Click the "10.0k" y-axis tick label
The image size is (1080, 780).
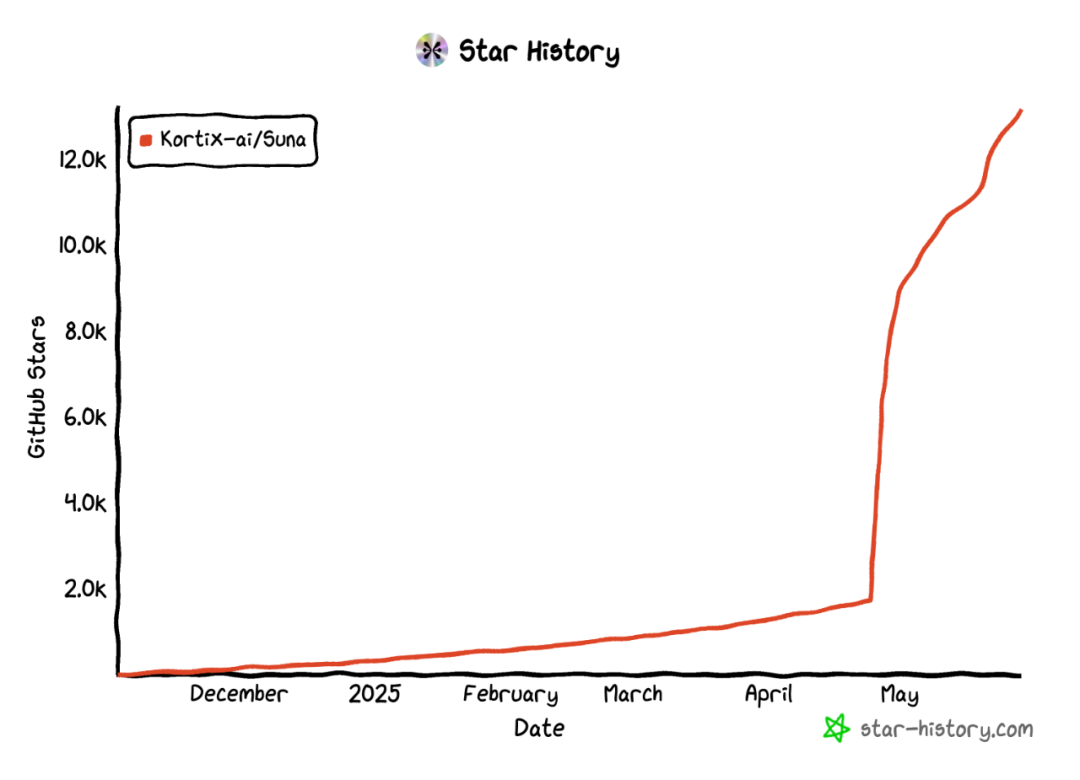[x=83, y=245]
